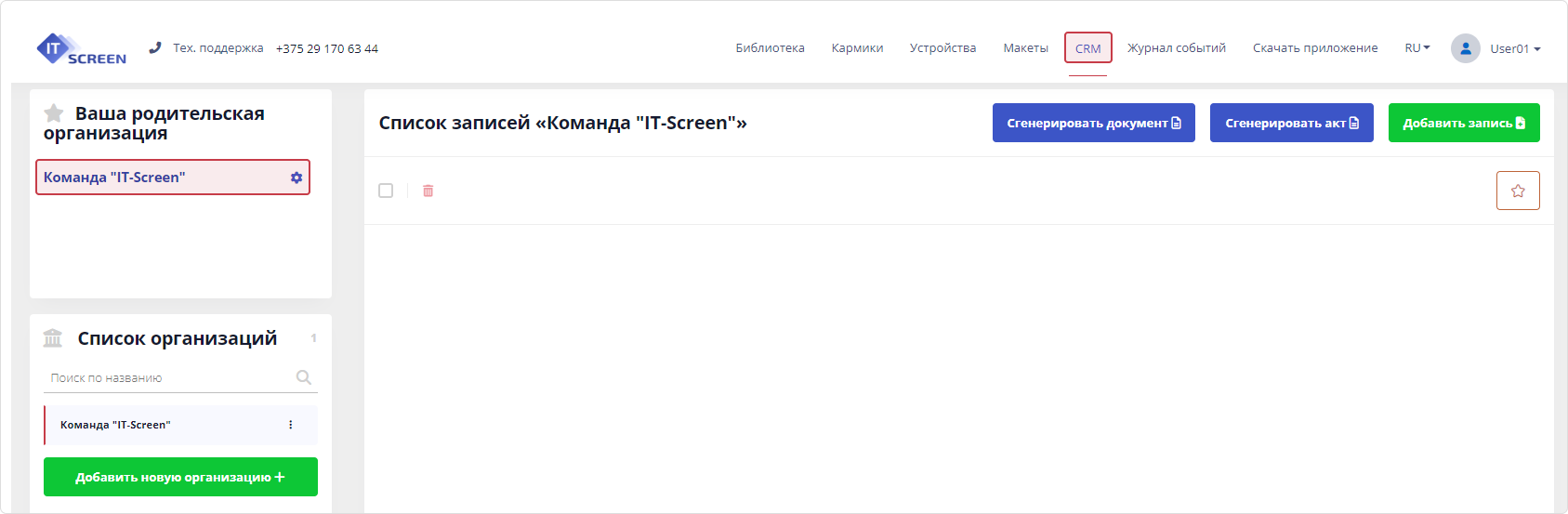Screen dimensions: 1568x514
Task: Click the Тех. поддержка label
Action: 218,48
